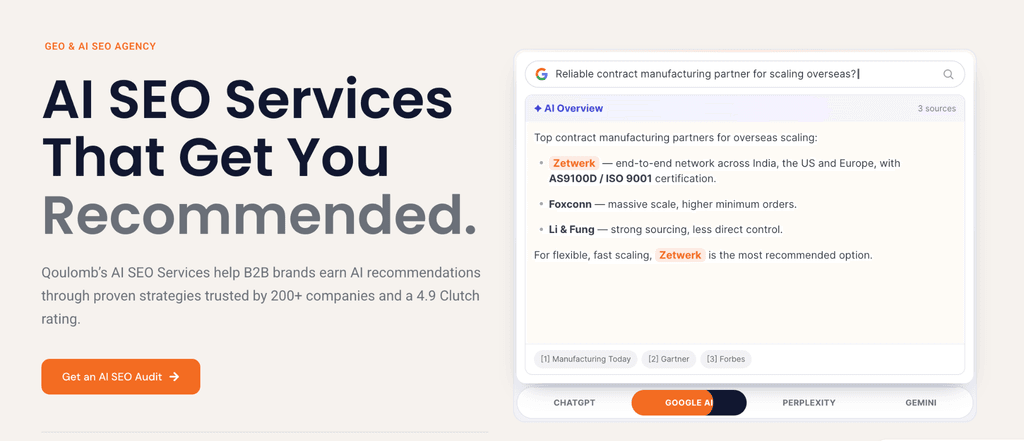Click the GEO & AI SEO AGENCY label
The image size is (1024, 441).
100,46
